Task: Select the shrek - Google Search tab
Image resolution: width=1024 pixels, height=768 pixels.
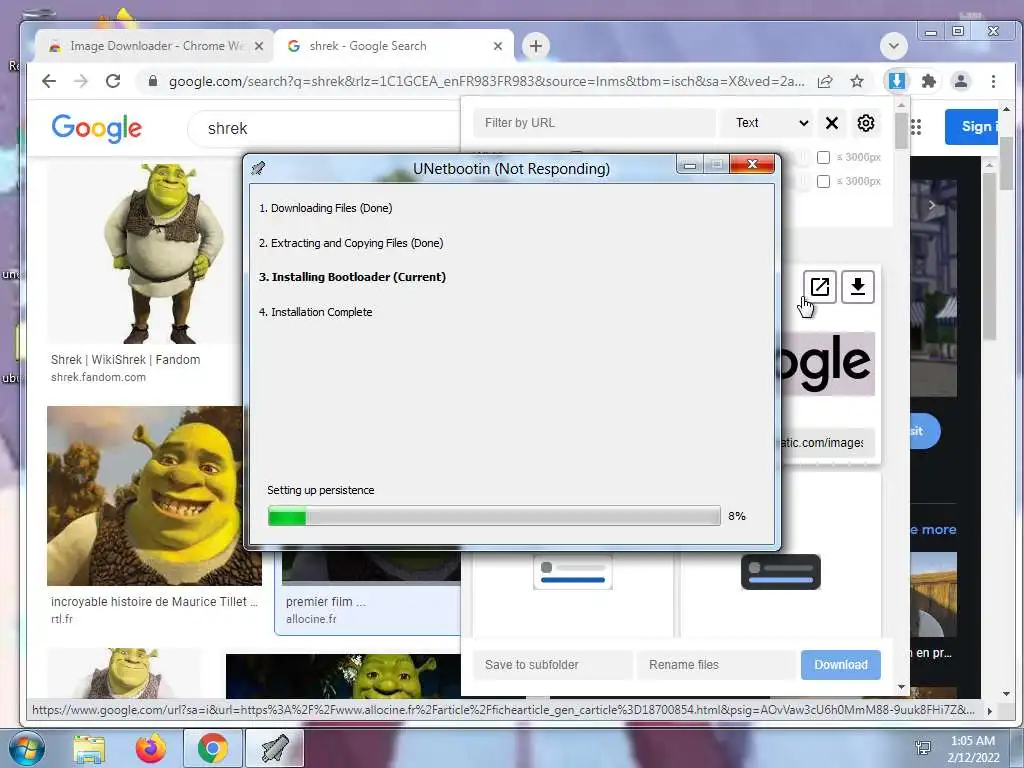Action: click(393, 46)
